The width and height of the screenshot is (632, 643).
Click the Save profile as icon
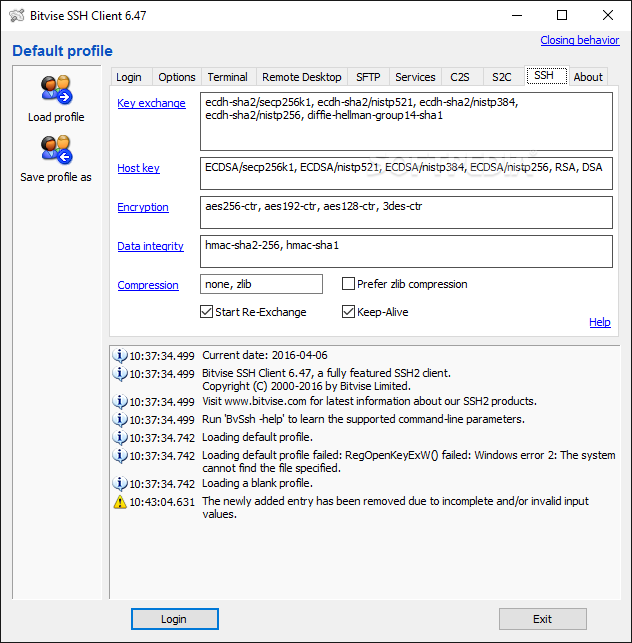click(x=56, y=149)
